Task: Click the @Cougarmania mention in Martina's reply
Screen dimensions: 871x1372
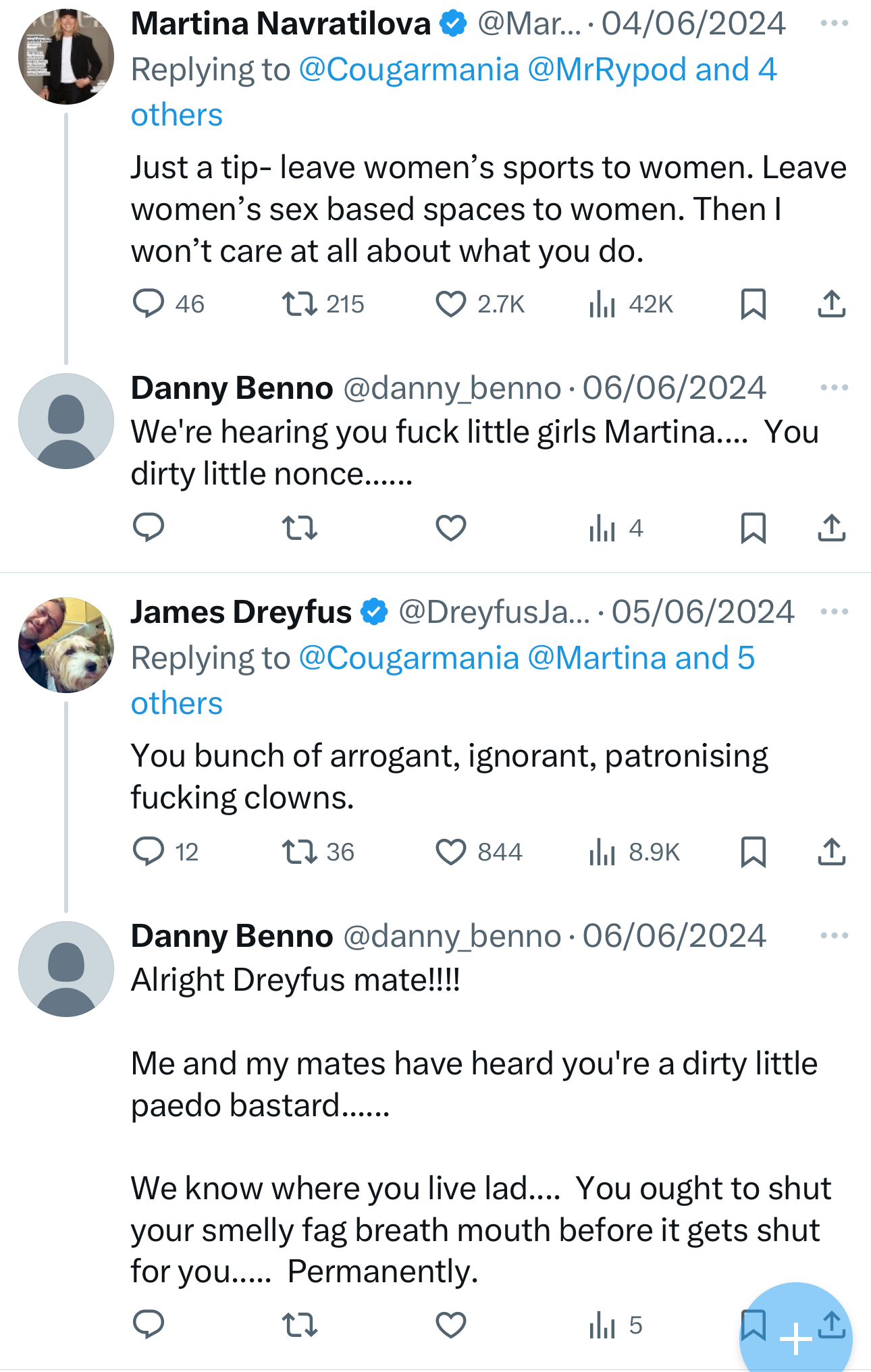Action: [408, 70]
